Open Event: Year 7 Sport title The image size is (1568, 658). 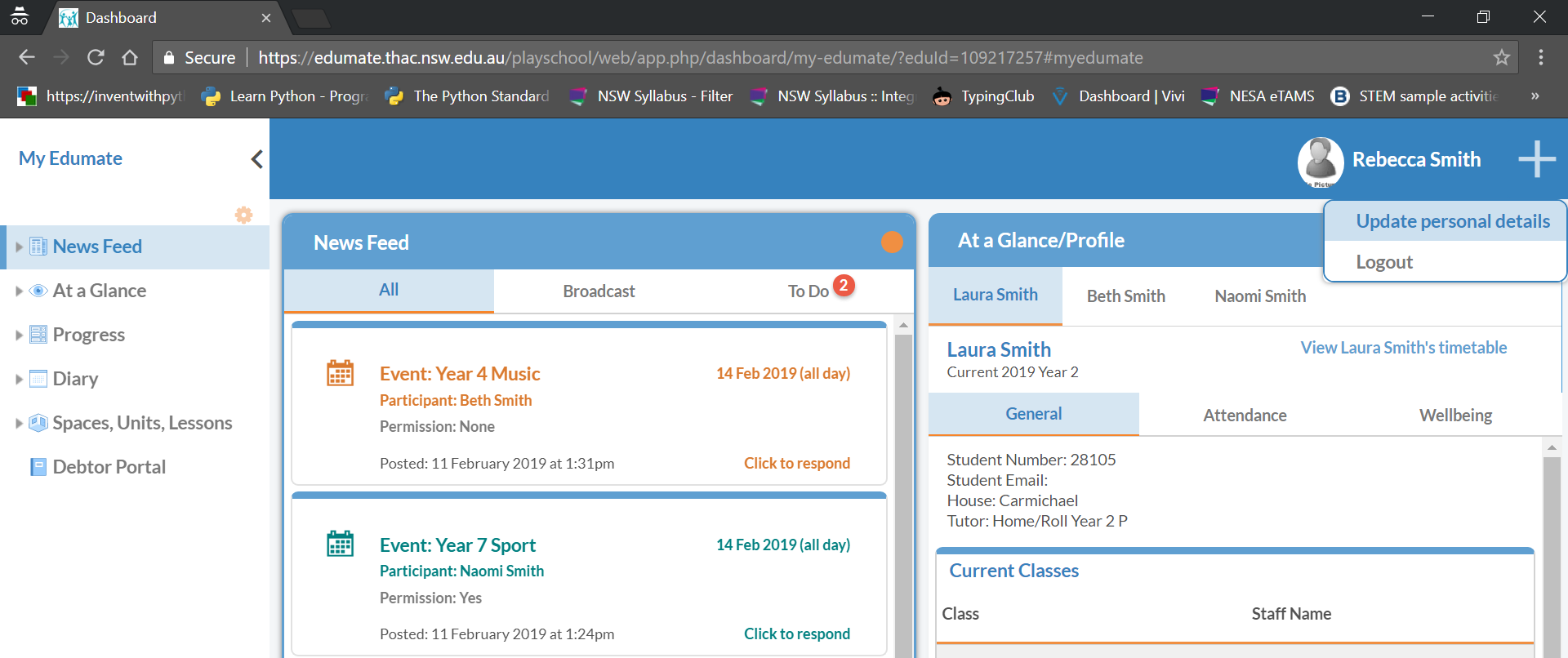coord(457,545)
